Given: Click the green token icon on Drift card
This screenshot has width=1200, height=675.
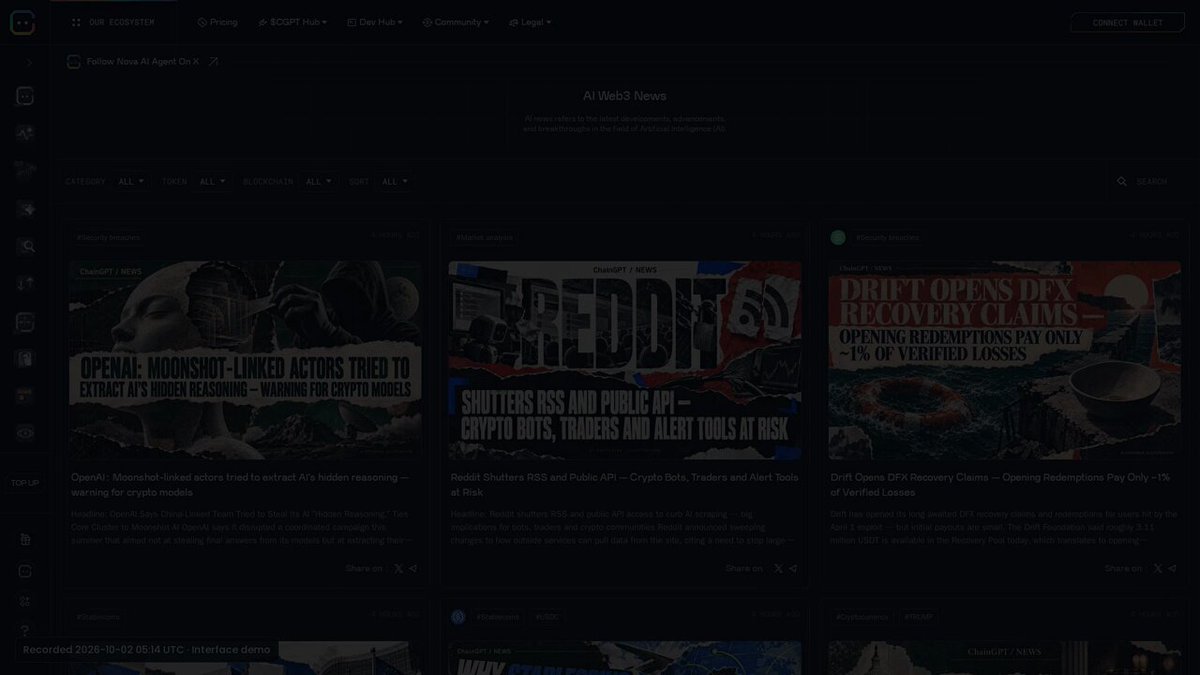Looking at the screenshot, I should [x=838, y=237].
